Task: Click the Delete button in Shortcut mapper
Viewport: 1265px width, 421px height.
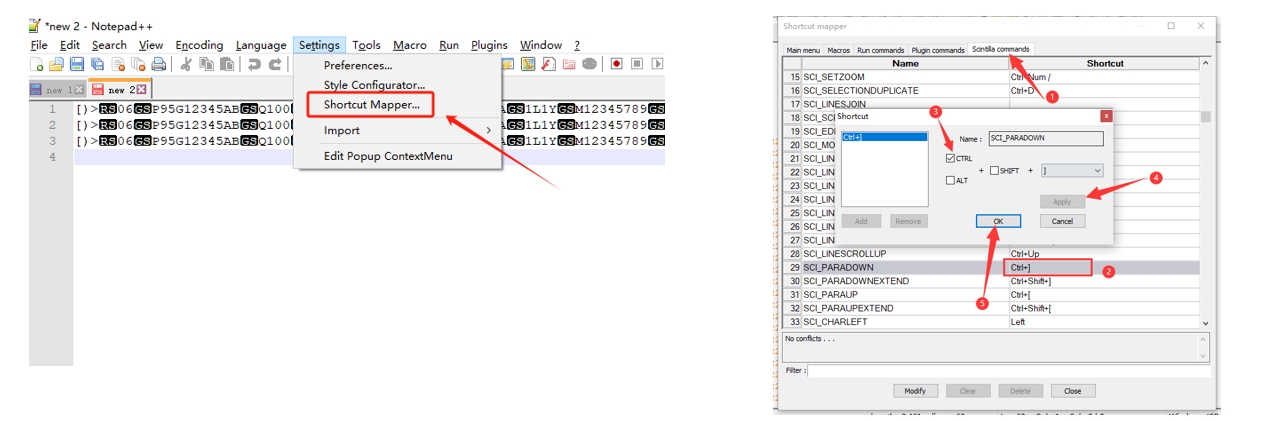Action: (1019, 391)
